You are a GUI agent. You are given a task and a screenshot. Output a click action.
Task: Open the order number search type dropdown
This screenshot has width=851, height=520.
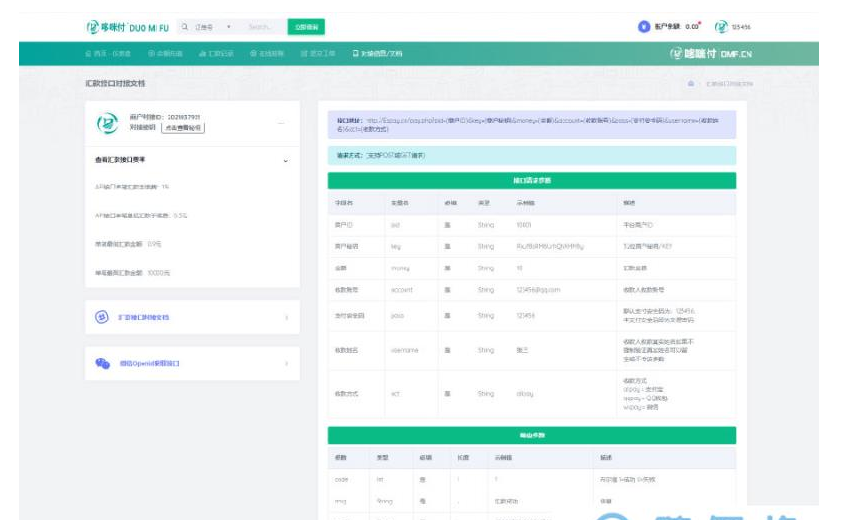point(212,27)
